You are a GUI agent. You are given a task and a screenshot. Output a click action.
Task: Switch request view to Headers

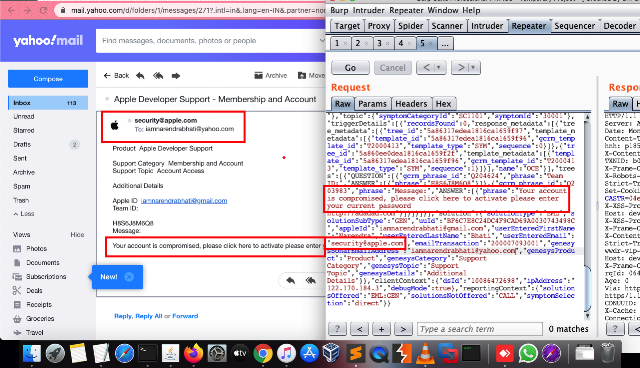click(x=411, y=104)
